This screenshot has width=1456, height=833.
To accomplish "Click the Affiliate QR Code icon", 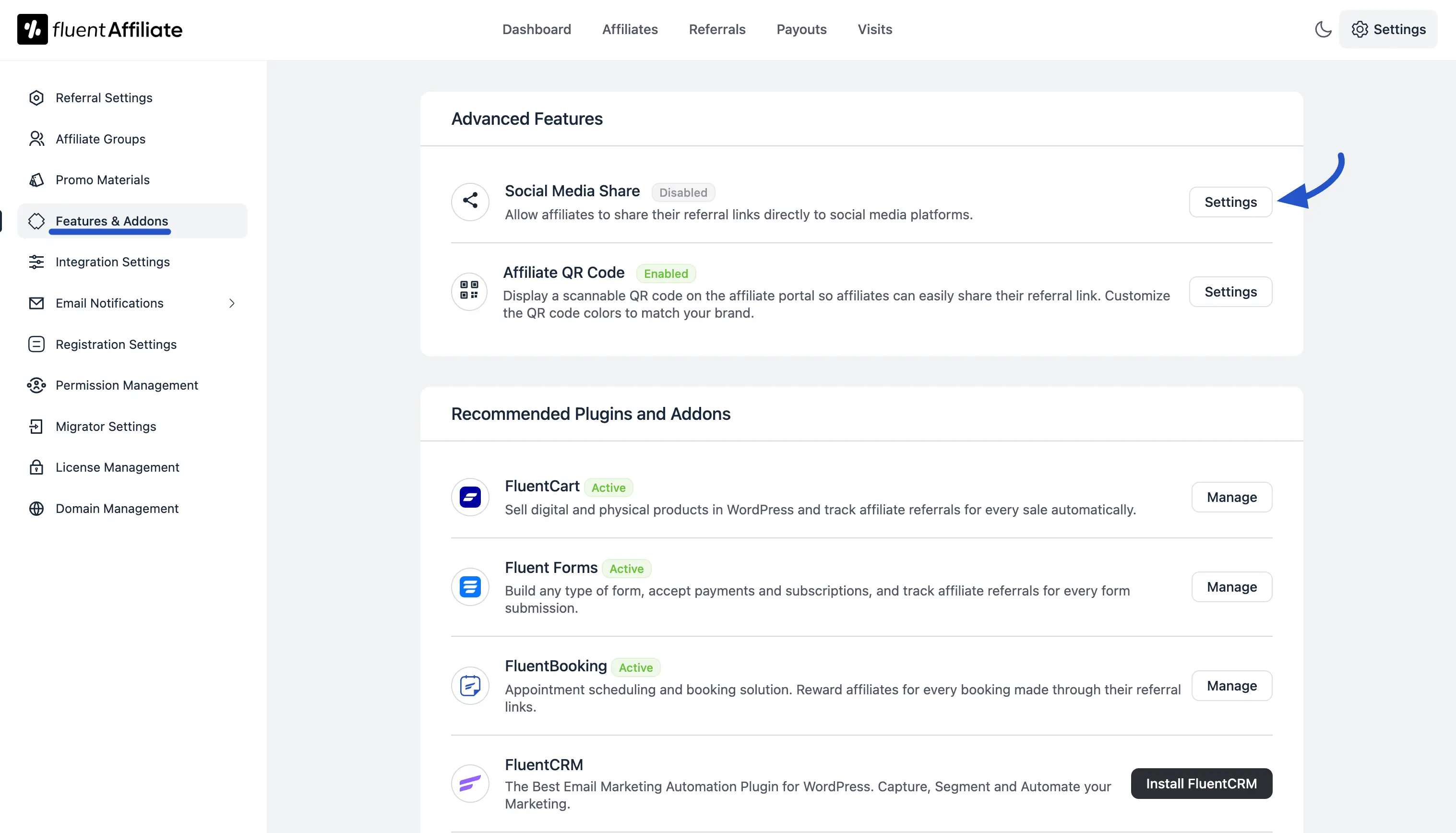I will coord(469,291).
